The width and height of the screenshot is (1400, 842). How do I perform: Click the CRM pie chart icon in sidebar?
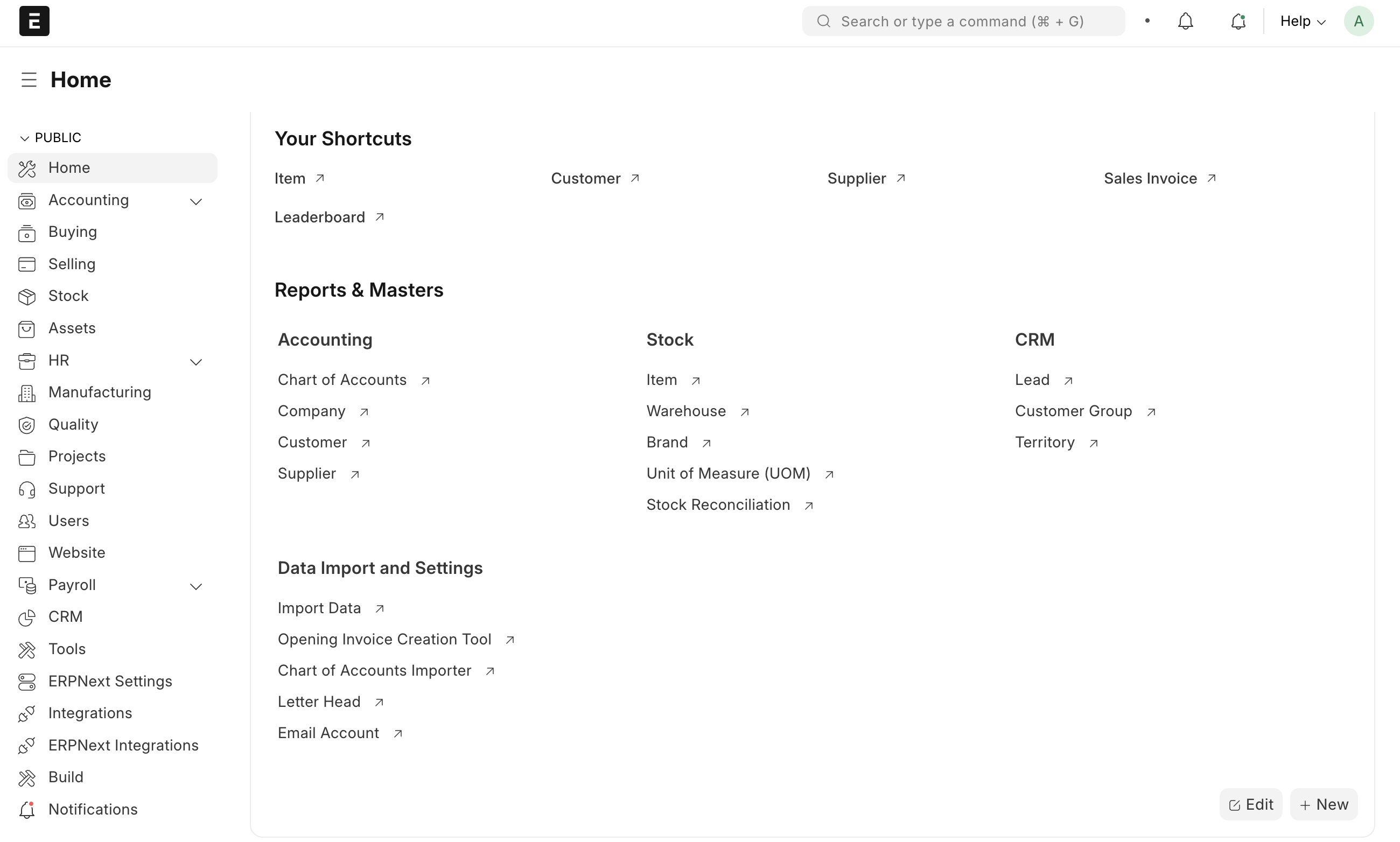point(27,618)
